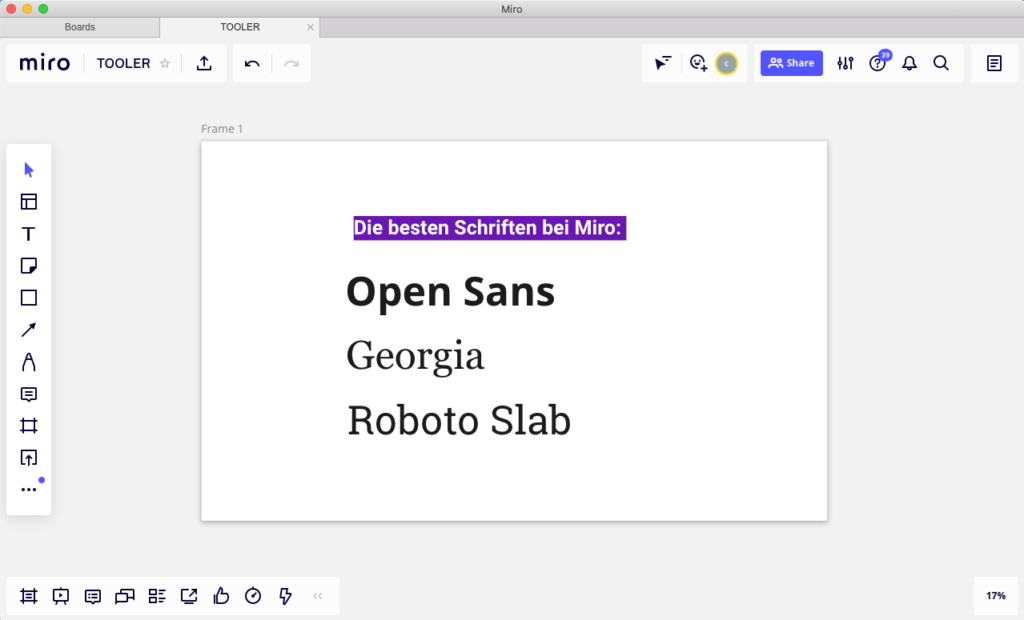Close the TOOLER tab

(x=310, y=27)
